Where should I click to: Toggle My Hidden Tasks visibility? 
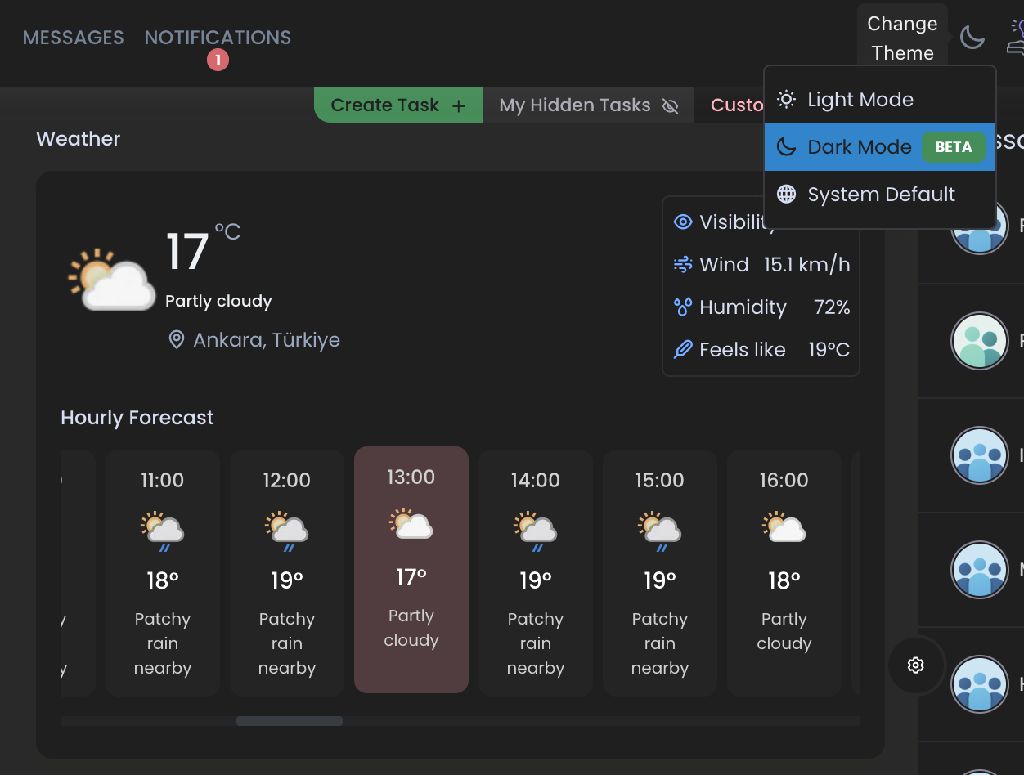[588, 105]
